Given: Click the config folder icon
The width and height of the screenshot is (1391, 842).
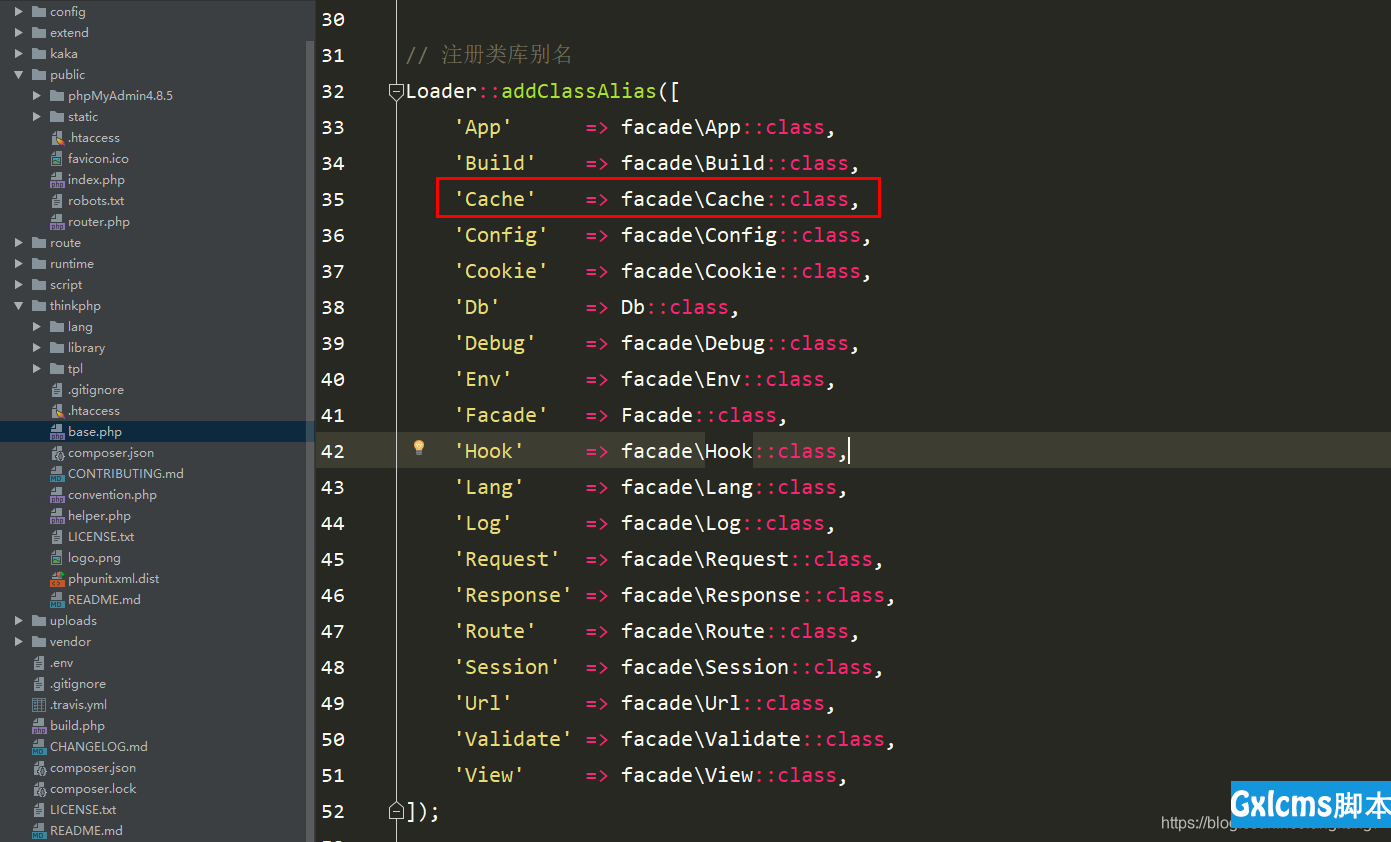Looking at the screenshot, I should coord(39,12).
